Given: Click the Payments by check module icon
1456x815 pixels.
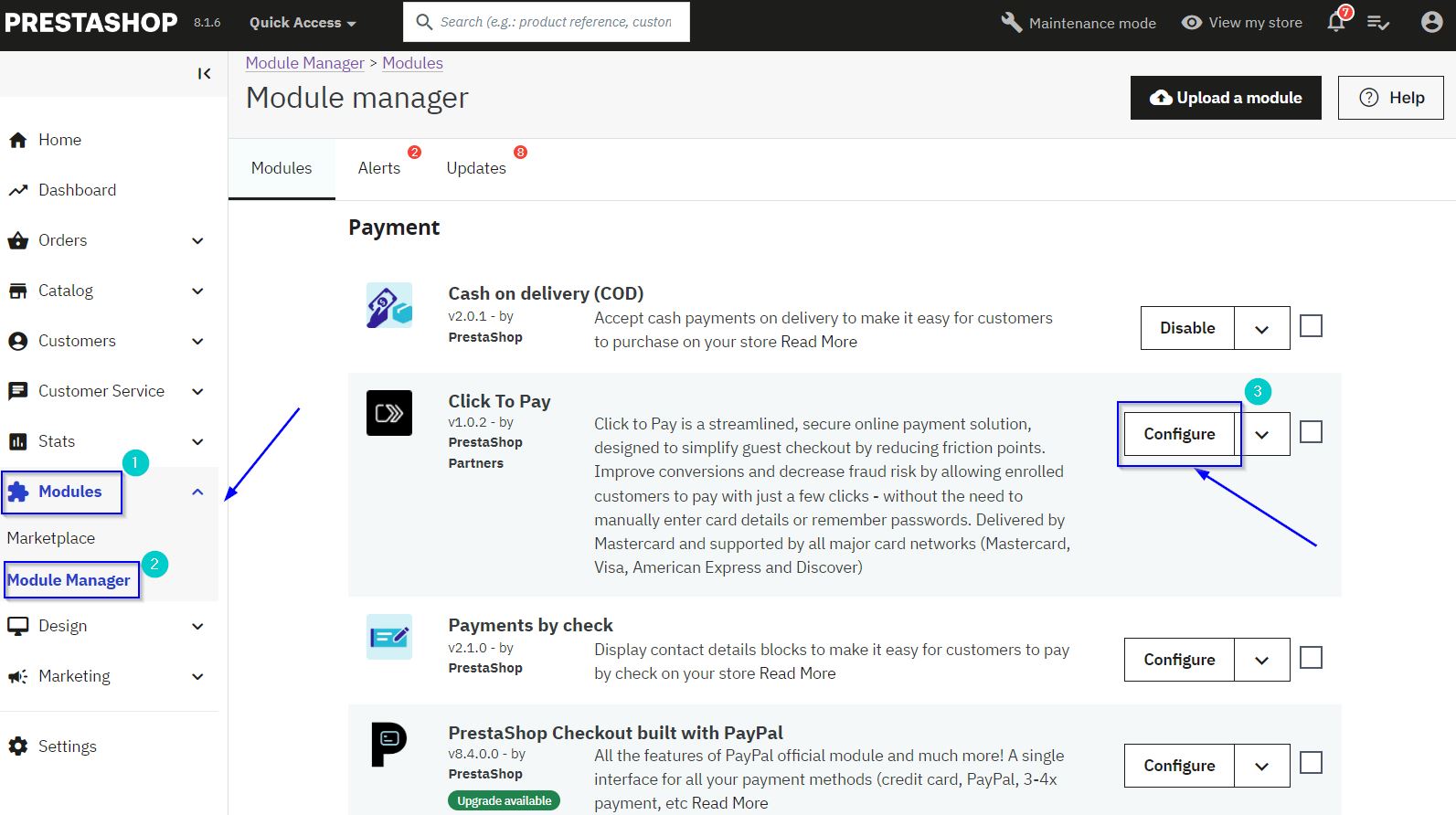Looking at the screenshot, I should click(x=388, y=637).
